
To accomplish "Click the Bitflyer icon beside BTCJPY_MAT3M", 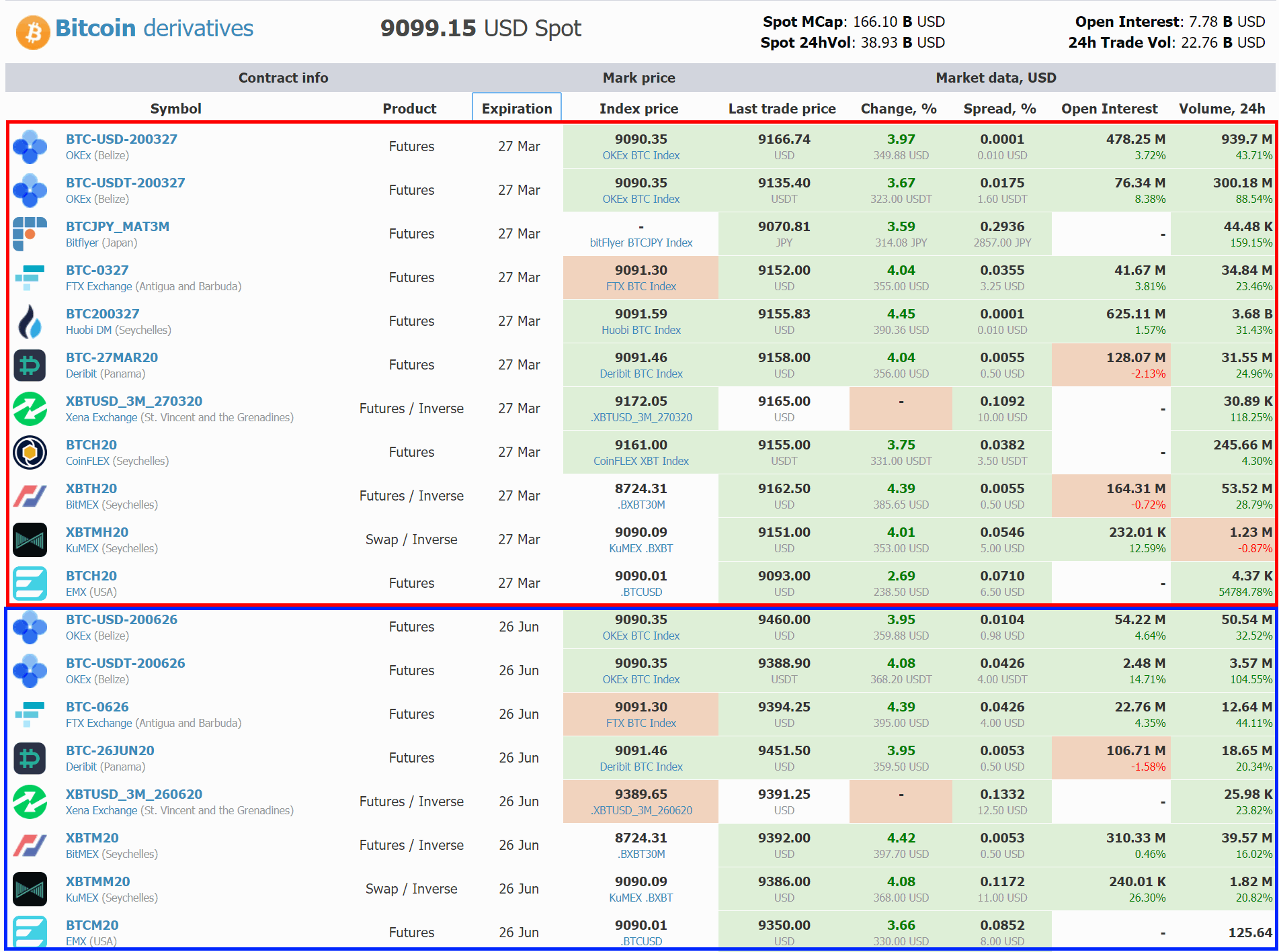I will pos(30,234).
